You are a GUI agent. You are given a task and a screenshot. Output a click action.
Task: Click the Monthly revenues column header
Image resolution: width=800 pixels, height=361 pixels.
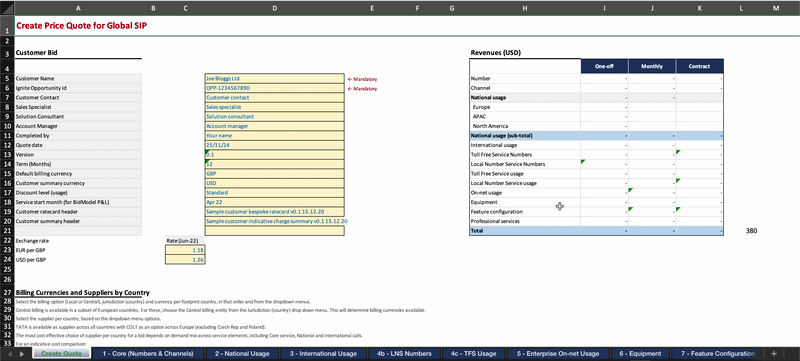click(x=652, y=66)
